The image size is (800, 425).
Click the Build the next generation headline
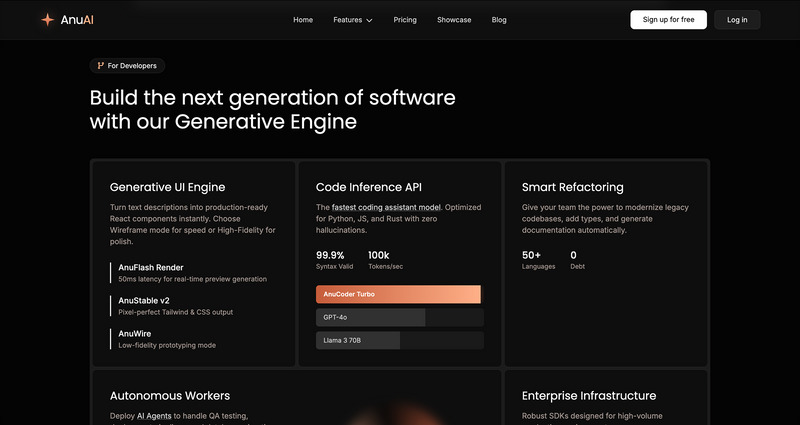[x=272, y=110]
